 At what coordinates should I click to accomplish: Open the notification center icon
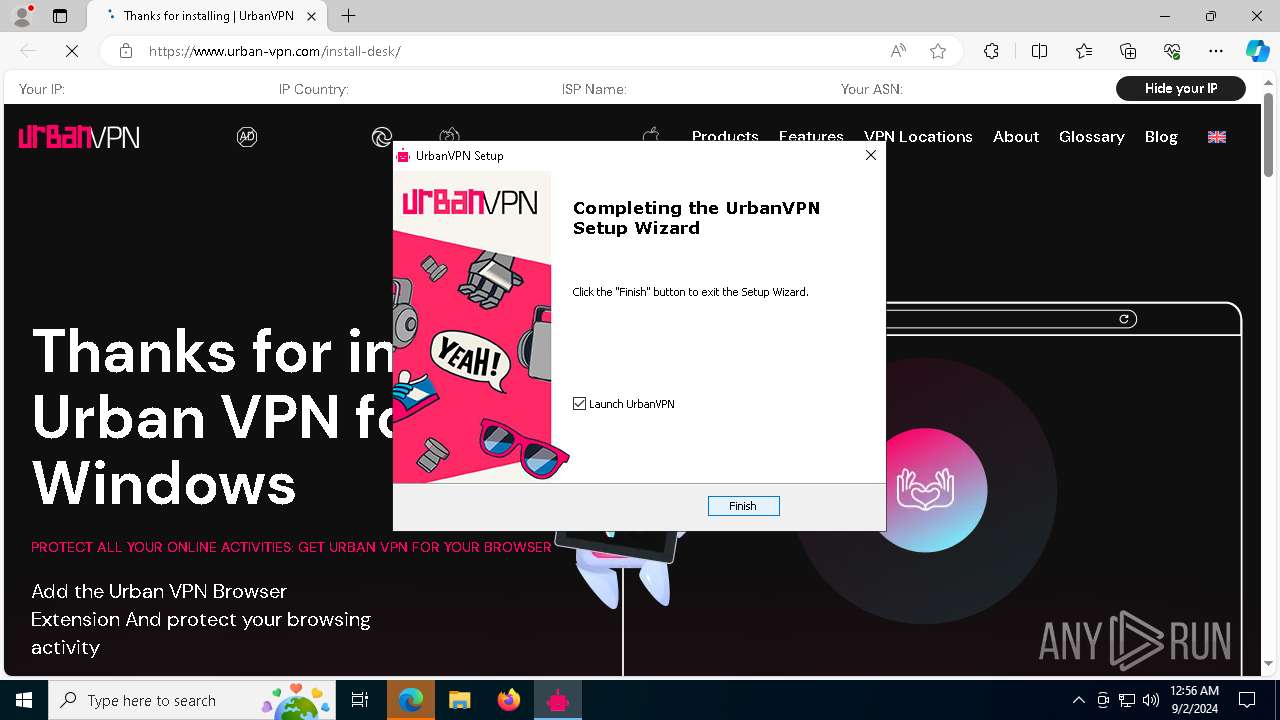[1247, 700]
